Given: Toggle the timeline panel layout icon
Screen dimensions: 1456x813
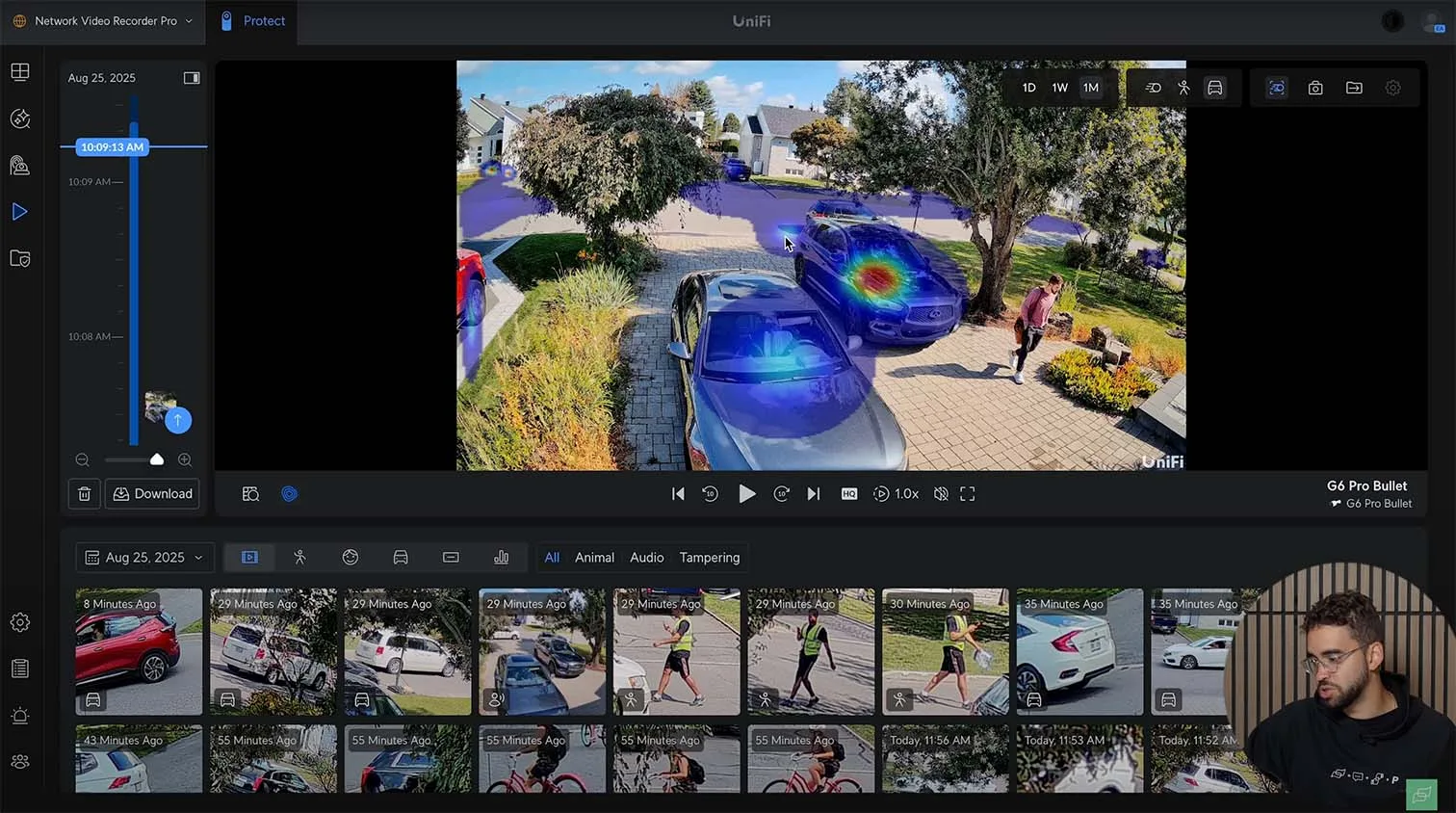Looking at the screenshot, I should (192, 78).
